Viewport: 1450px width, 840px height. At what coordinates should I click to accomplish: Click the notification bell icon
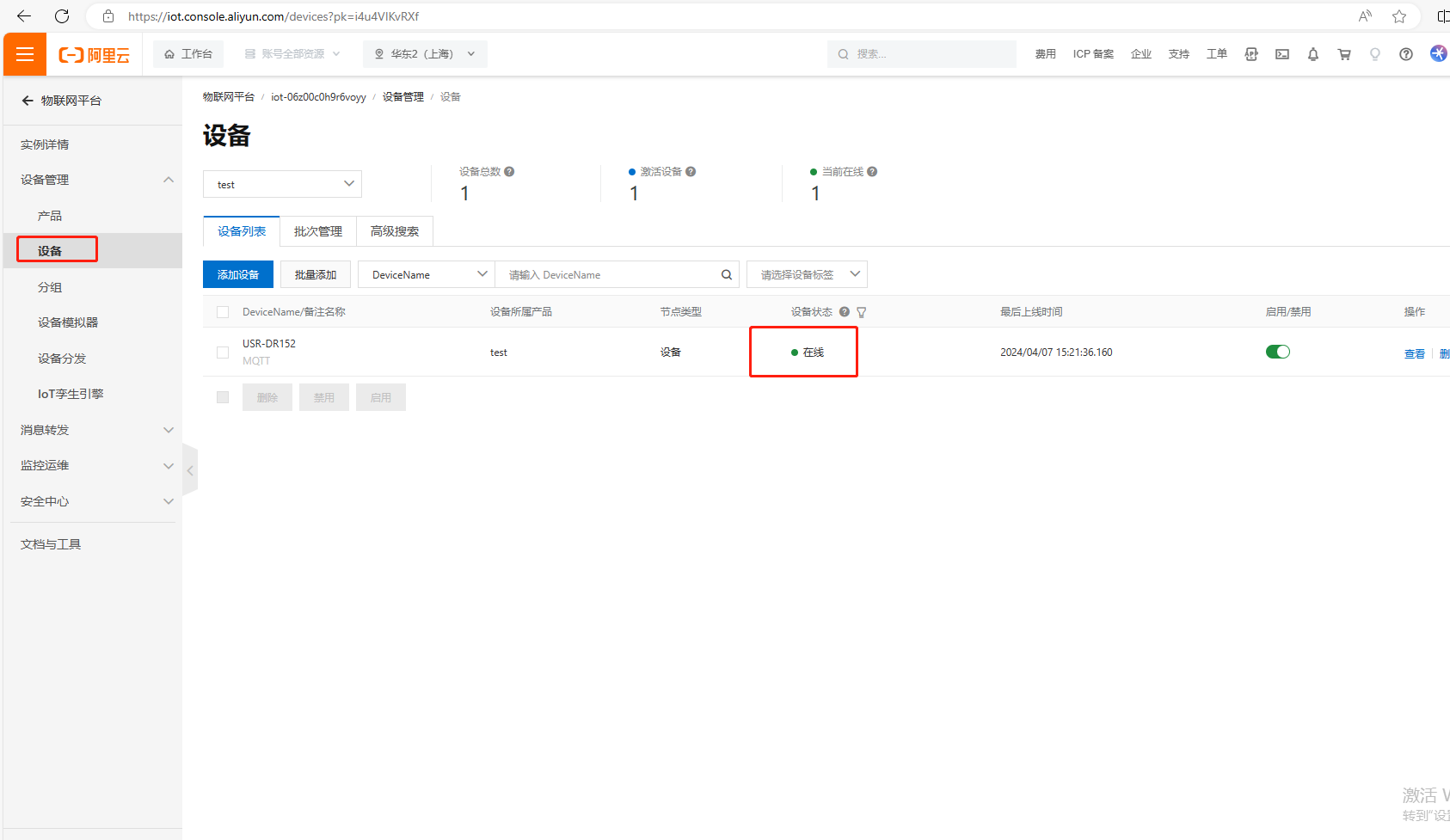1312,54
